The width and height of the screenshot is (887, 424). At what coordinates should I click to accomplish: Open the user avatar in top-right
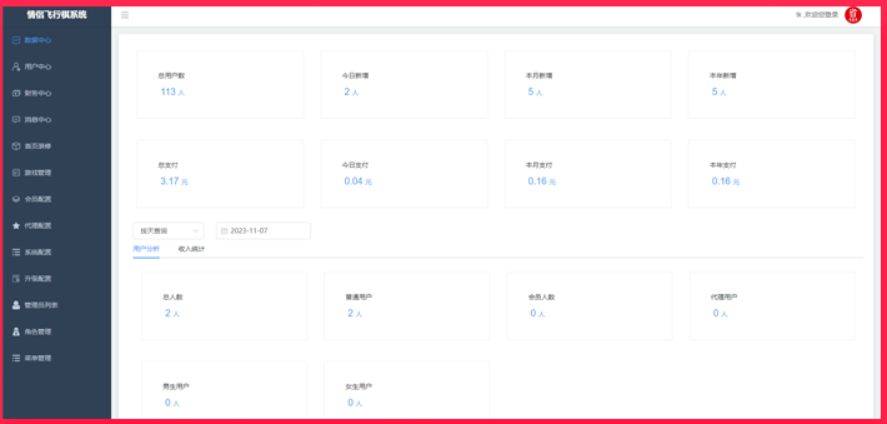click(853, 15)
